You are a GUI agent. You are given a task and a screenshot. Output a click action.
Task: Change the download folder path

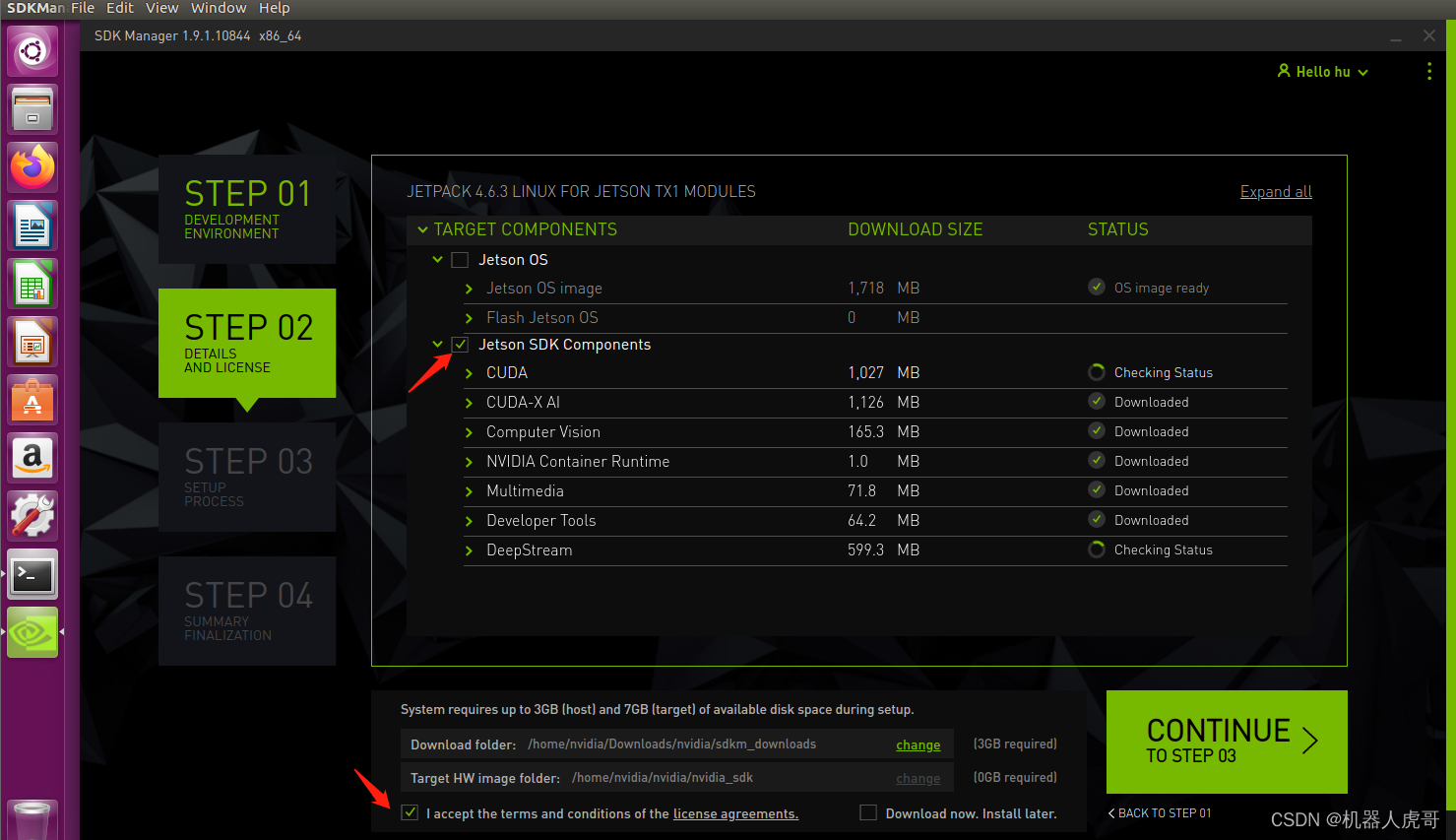918,745
